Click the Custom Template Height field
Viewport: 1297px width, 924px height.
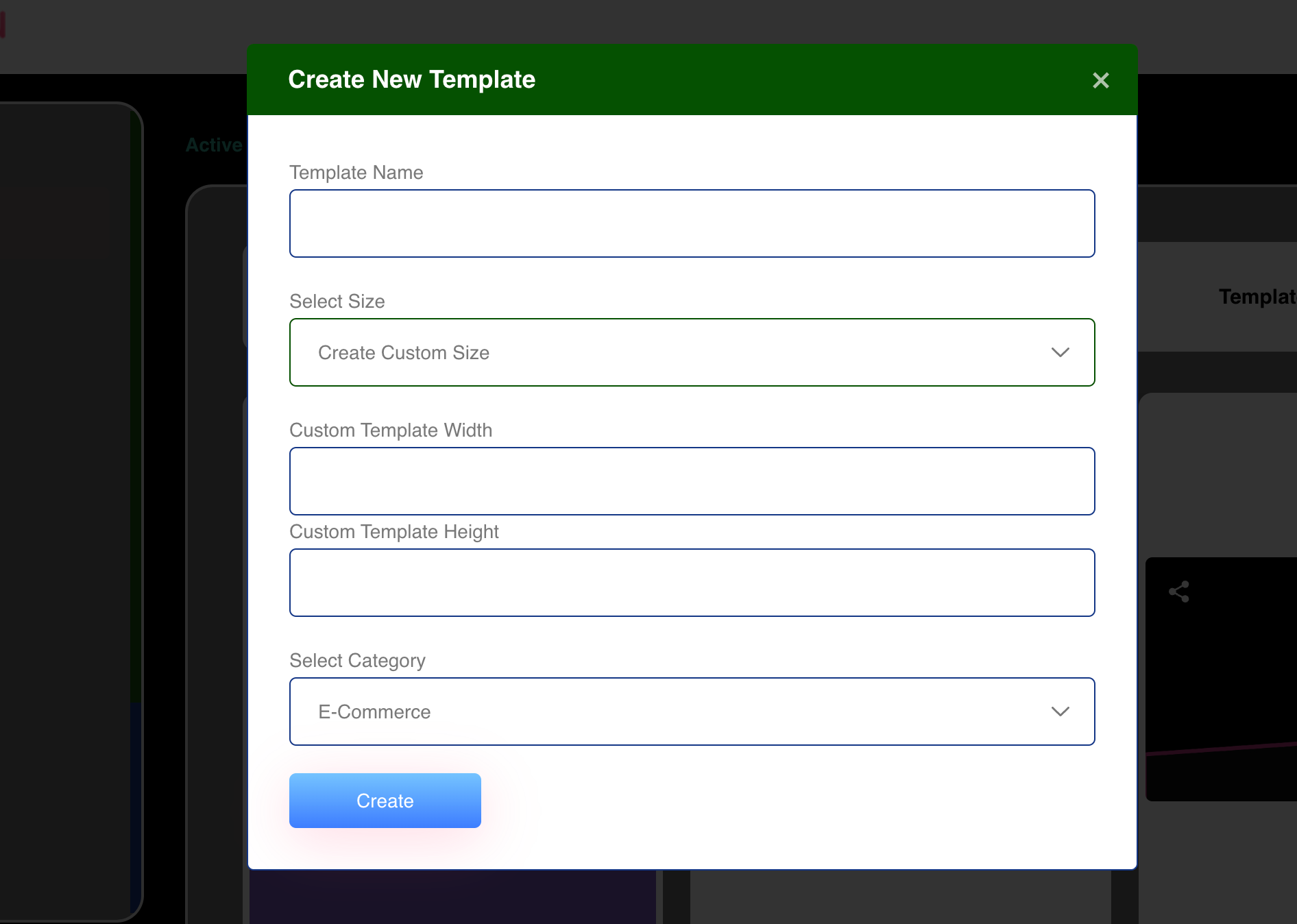692,583
